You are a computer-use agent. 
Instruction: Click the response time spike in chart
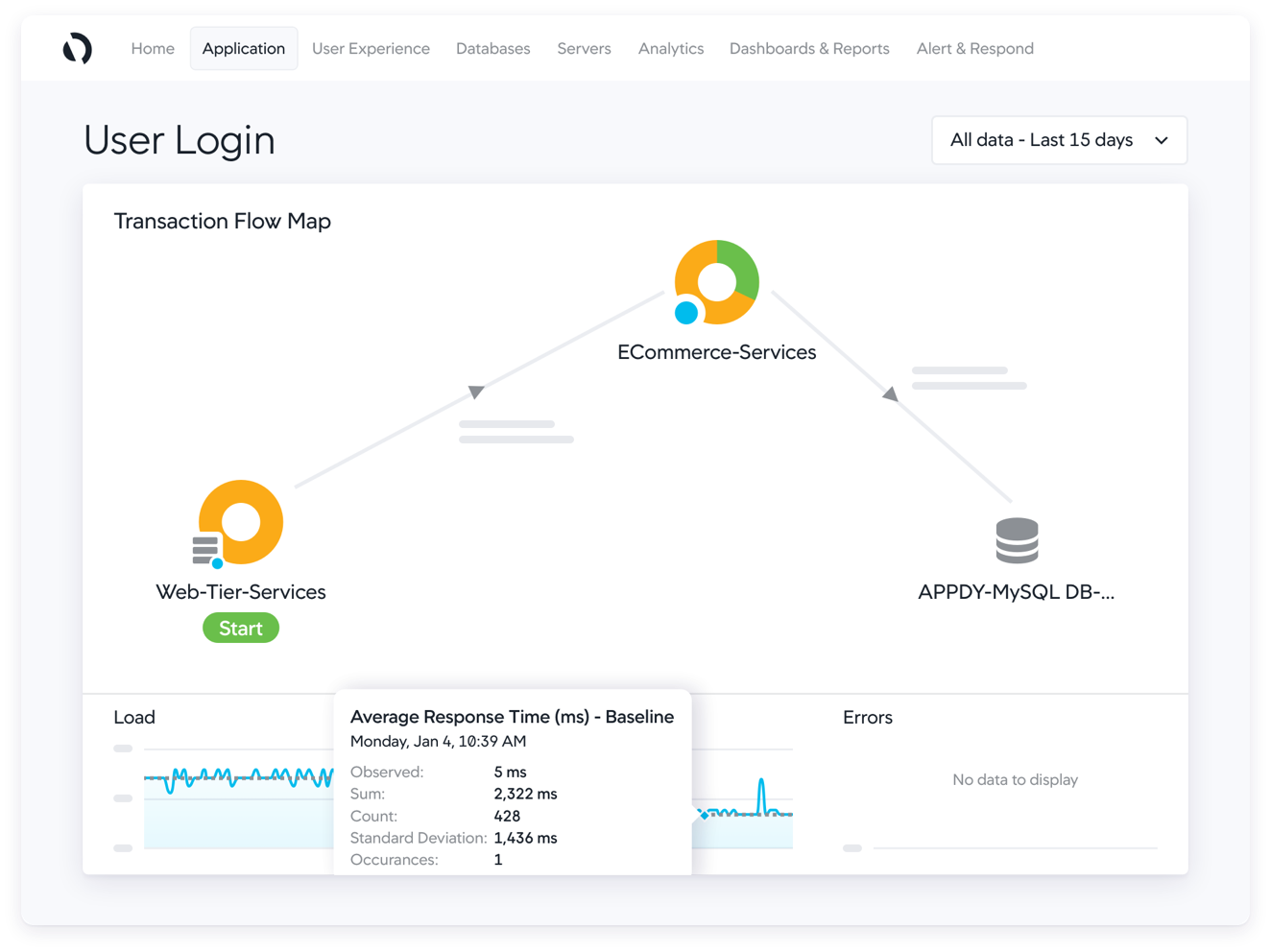click(761, 796)
